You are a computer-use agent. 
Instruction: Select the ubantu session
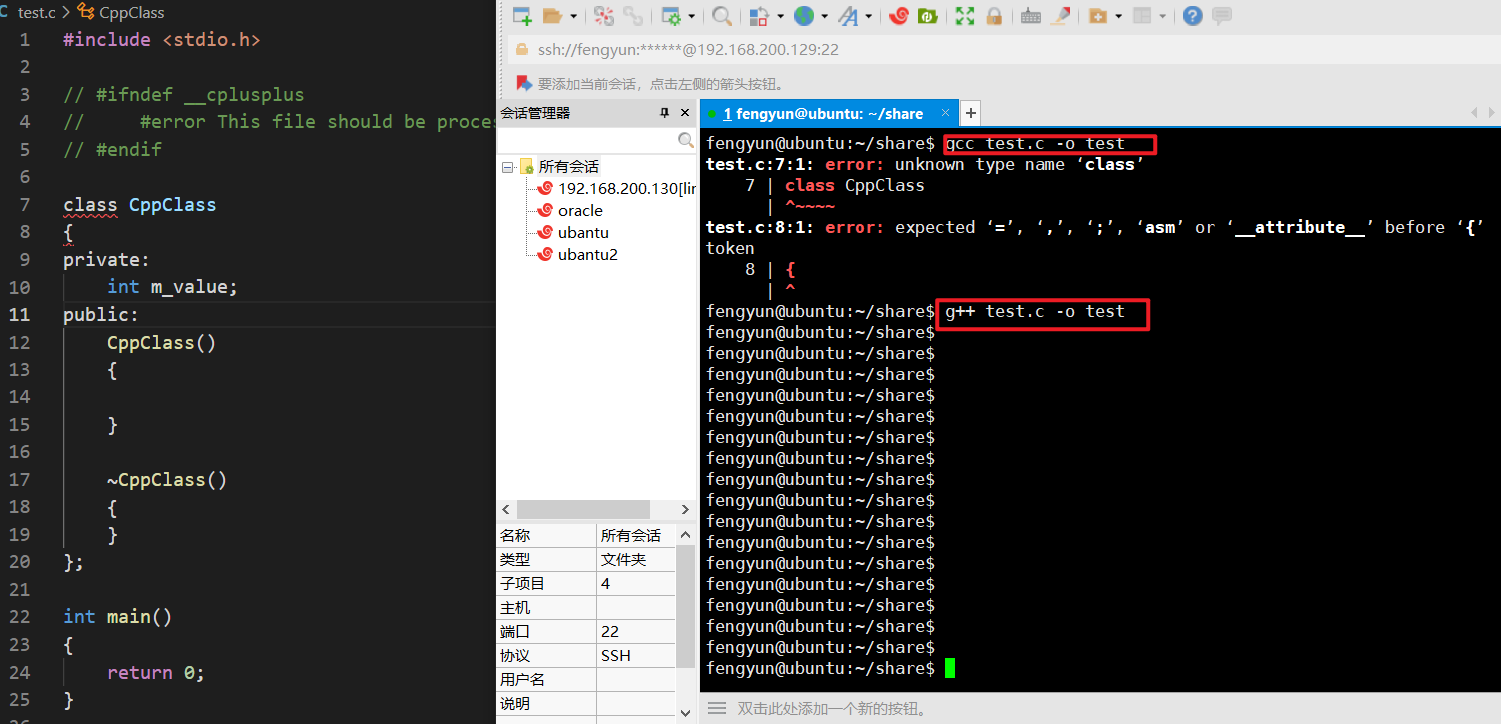pos(583,233)
